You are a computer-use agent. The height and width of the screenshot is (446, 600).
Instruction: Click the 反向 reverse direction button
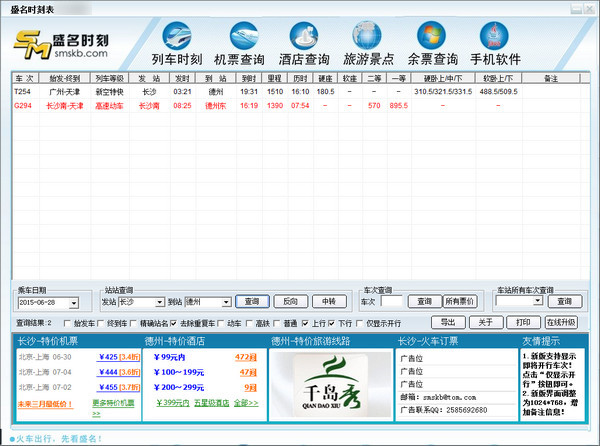click(x=289, y=301)
